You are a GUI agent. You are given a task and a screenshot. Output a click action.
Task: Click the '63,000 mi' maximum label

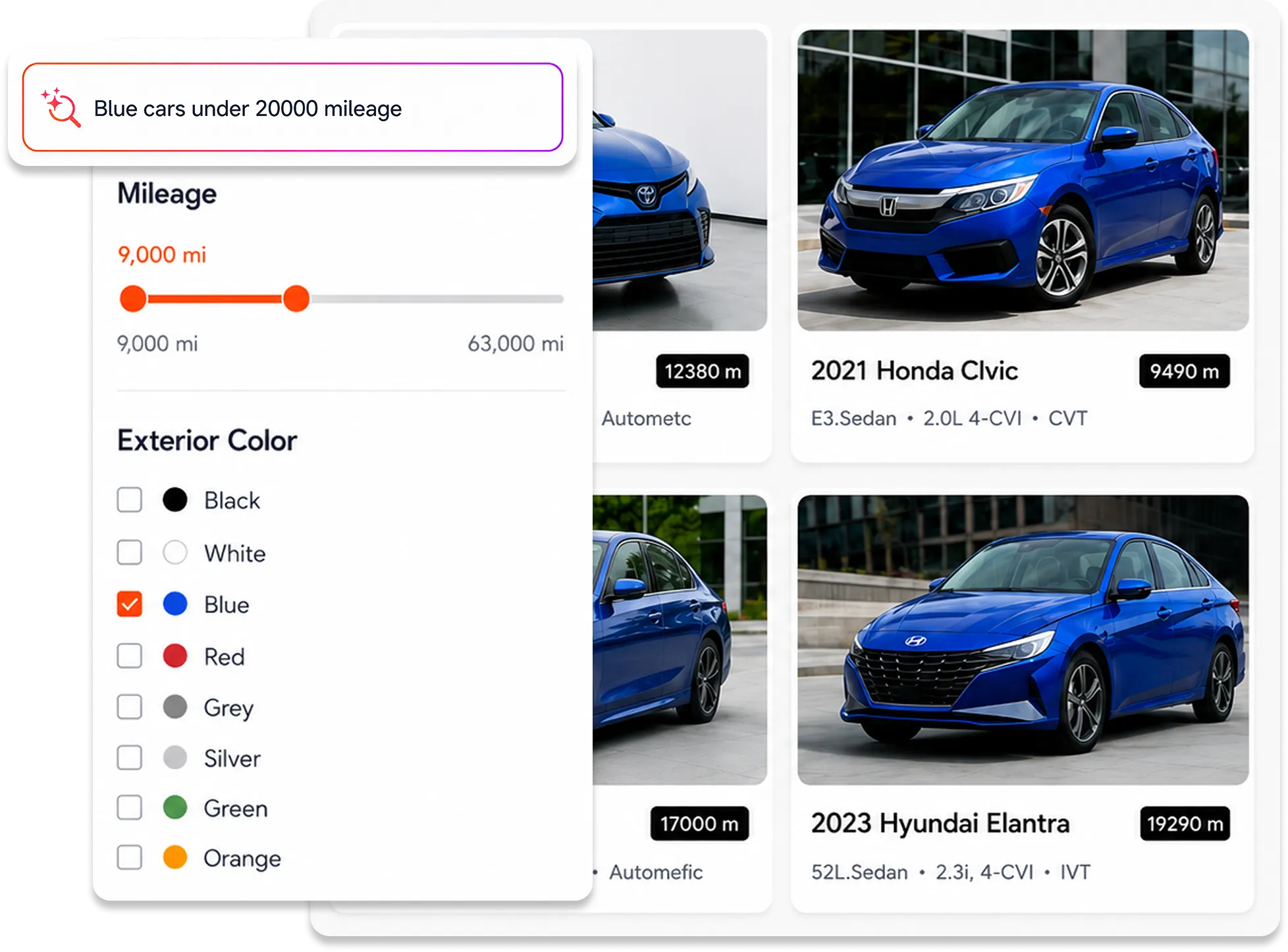click(516, 344)
